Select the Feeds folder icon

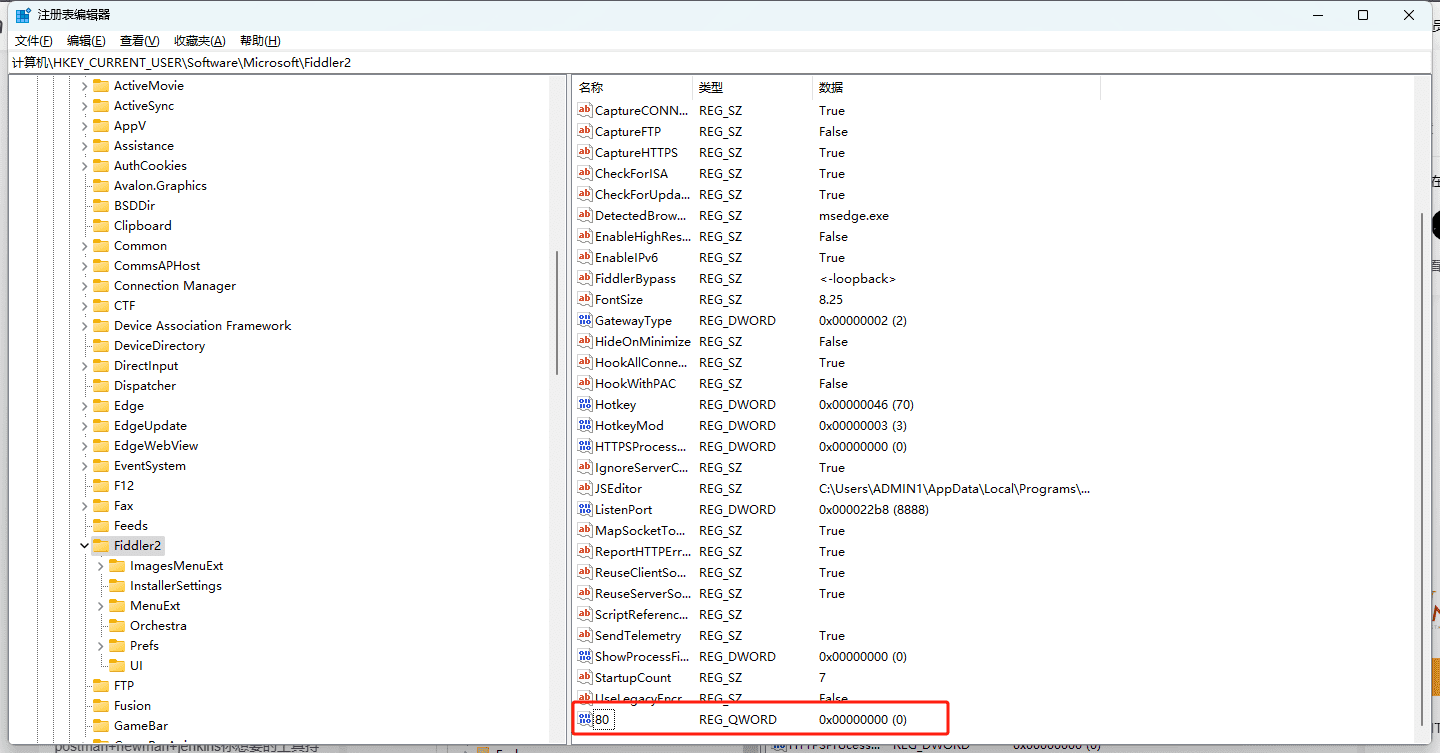point(101,526)
